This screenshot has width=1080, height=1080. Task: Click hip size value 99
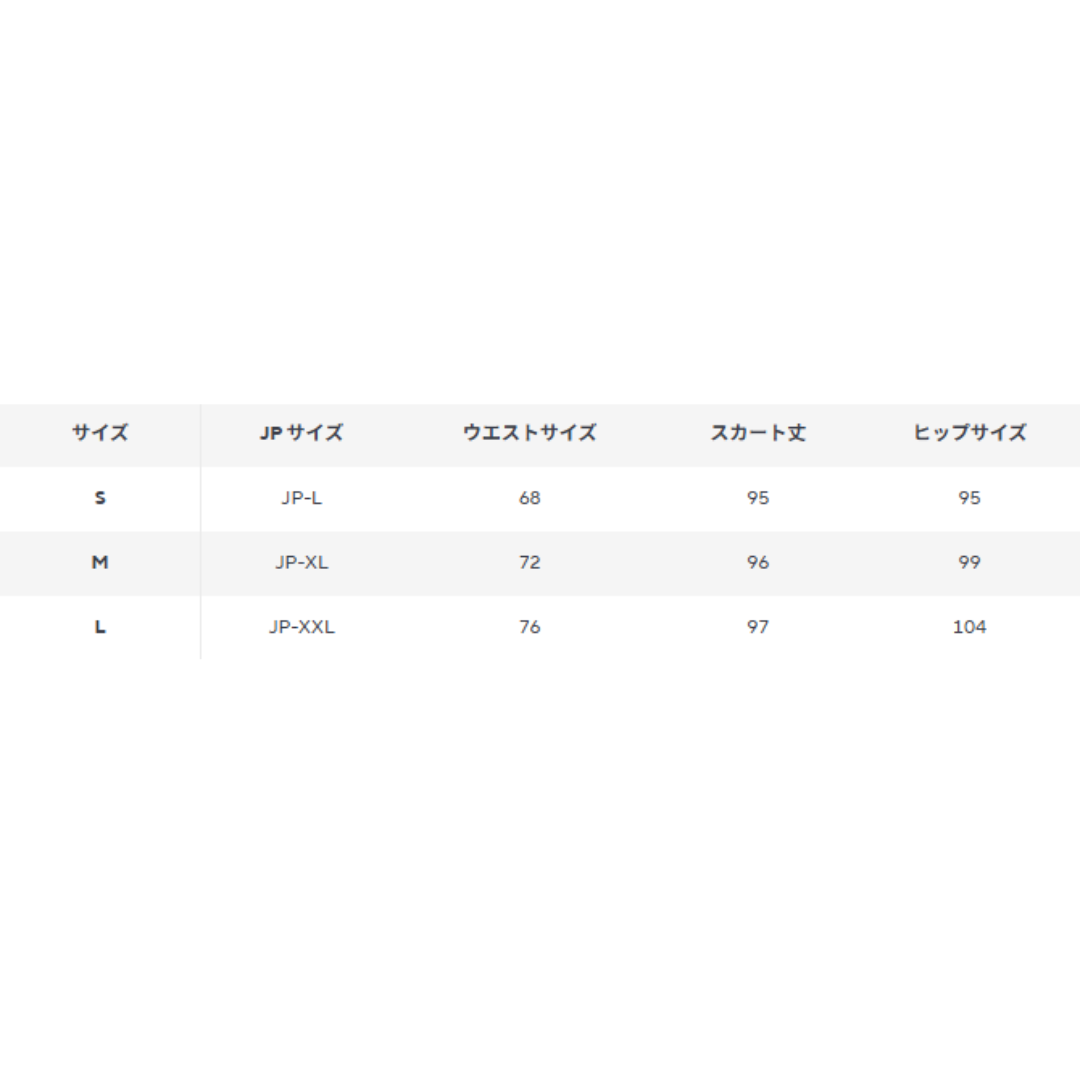pos(969,562)
